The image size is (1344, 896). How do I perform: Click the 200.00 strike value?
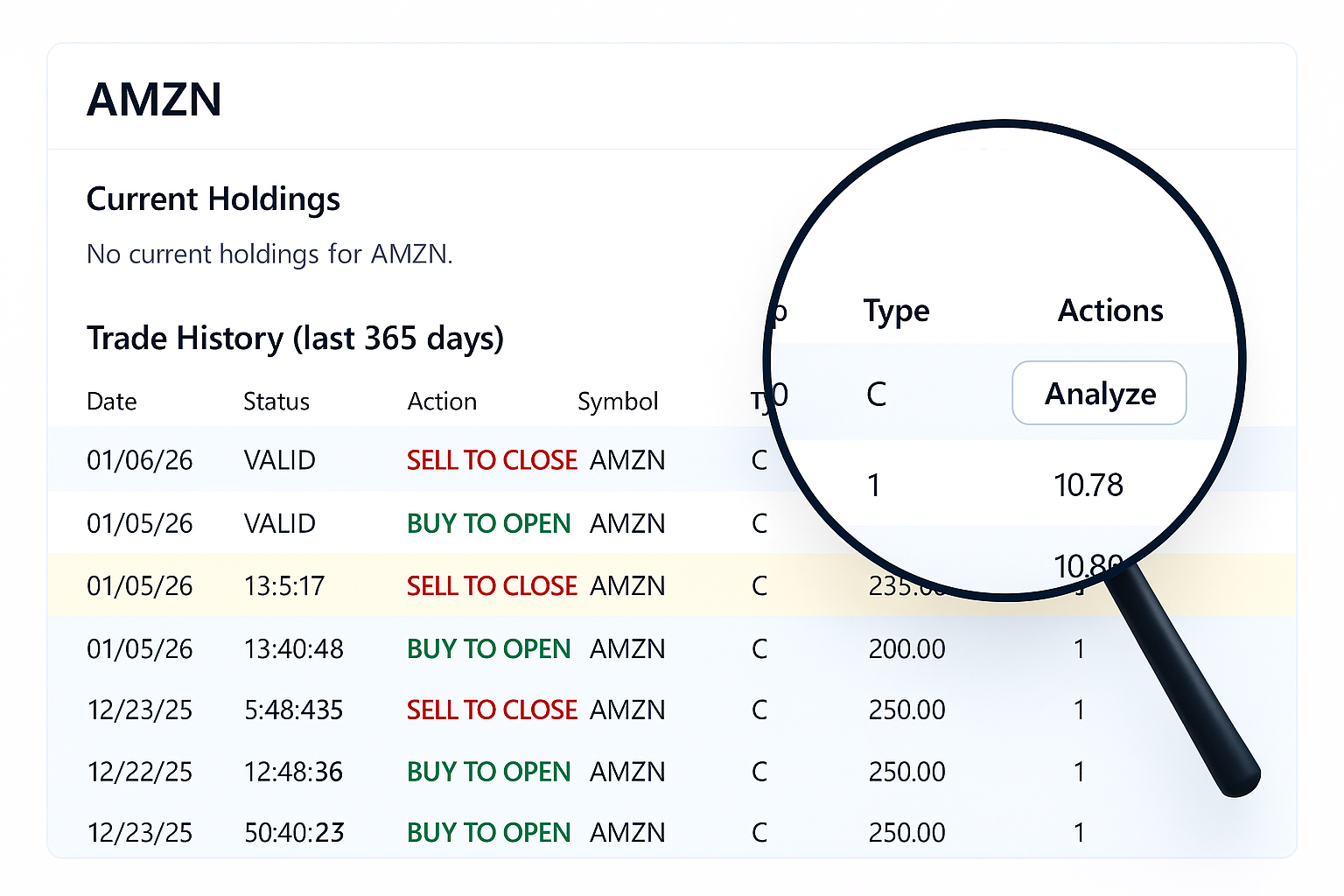coord(906,649)
